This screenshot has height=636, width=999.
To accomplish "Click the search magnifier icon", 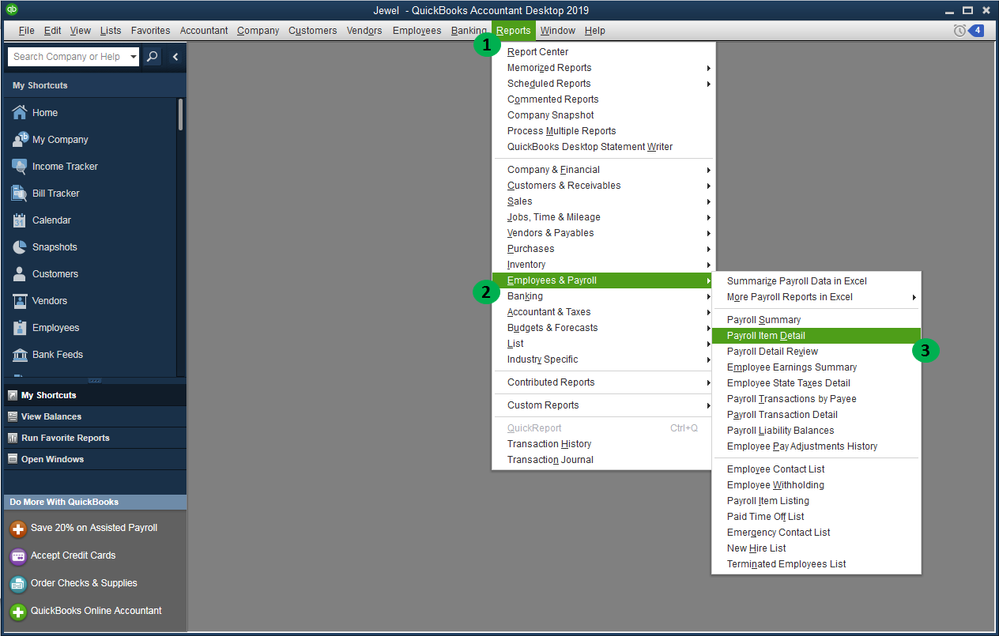I will coord(152,56).
